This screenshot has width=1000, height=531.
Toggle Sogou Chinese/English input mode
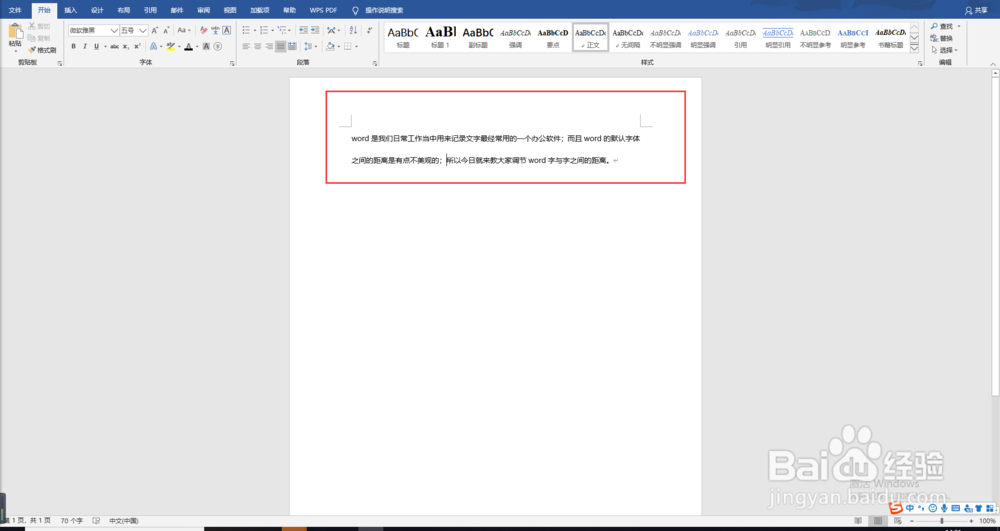(x=910, y=508)
